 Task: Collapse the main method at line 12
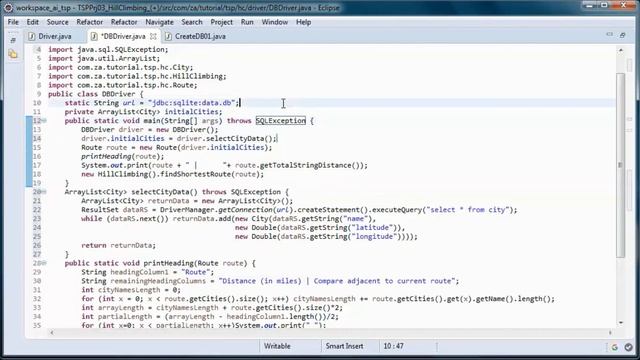tap(44, 120)
